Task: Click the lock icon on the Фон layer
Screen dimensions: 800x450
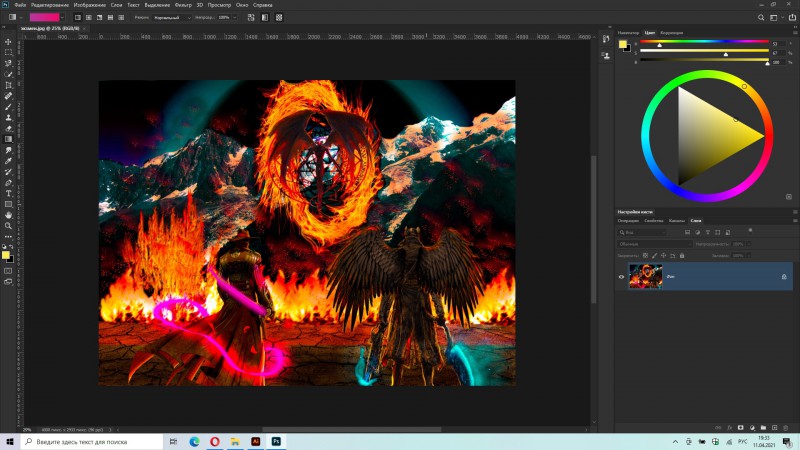Action: 783,277
